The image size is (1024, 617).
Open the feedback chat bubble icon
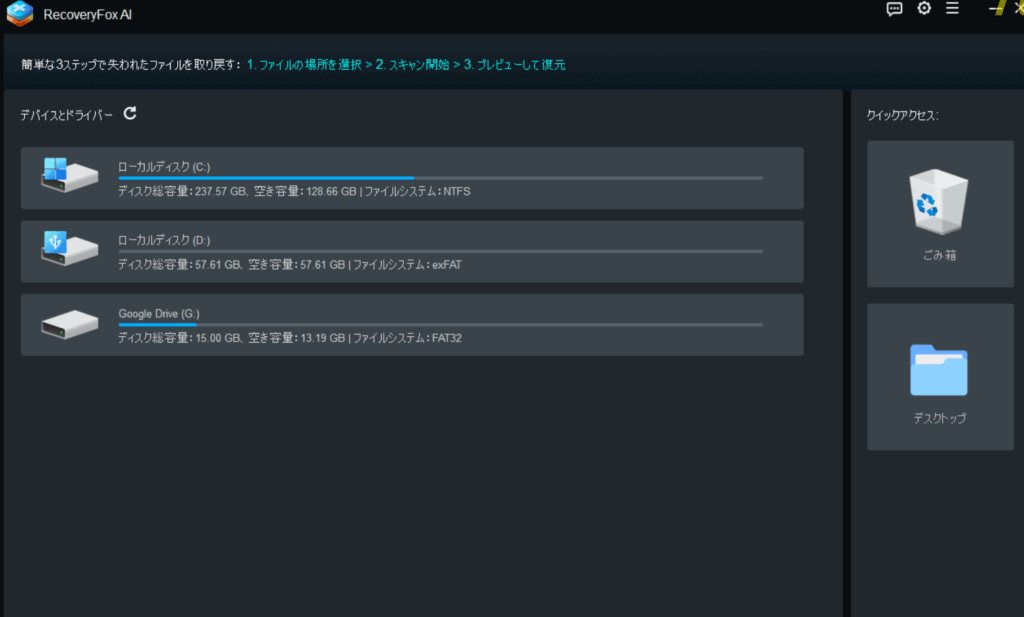point(895,9)
